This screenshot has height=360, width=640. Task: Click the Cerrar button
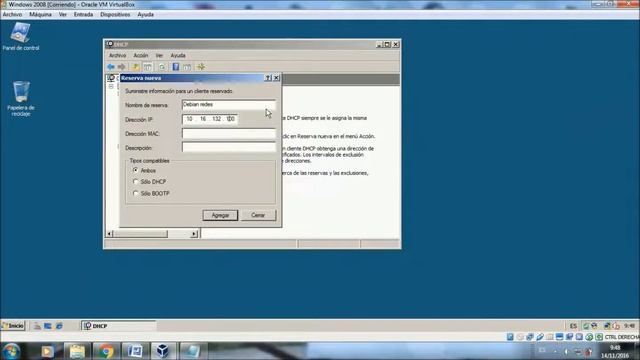point(258,215)
